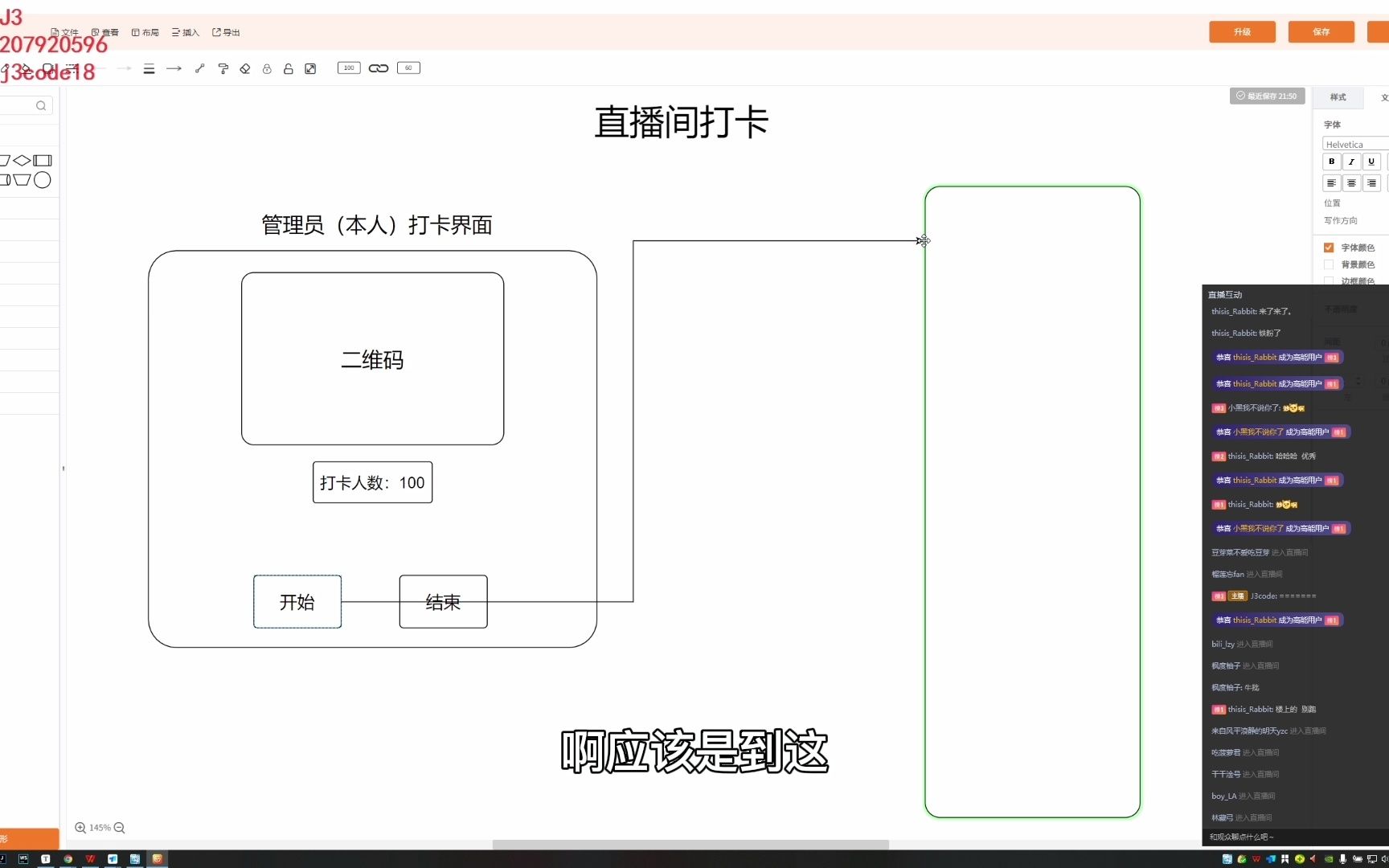Open the 查看 (View) menu
The width and height of the screenshot is (1389, 868).
pos(105,33)
